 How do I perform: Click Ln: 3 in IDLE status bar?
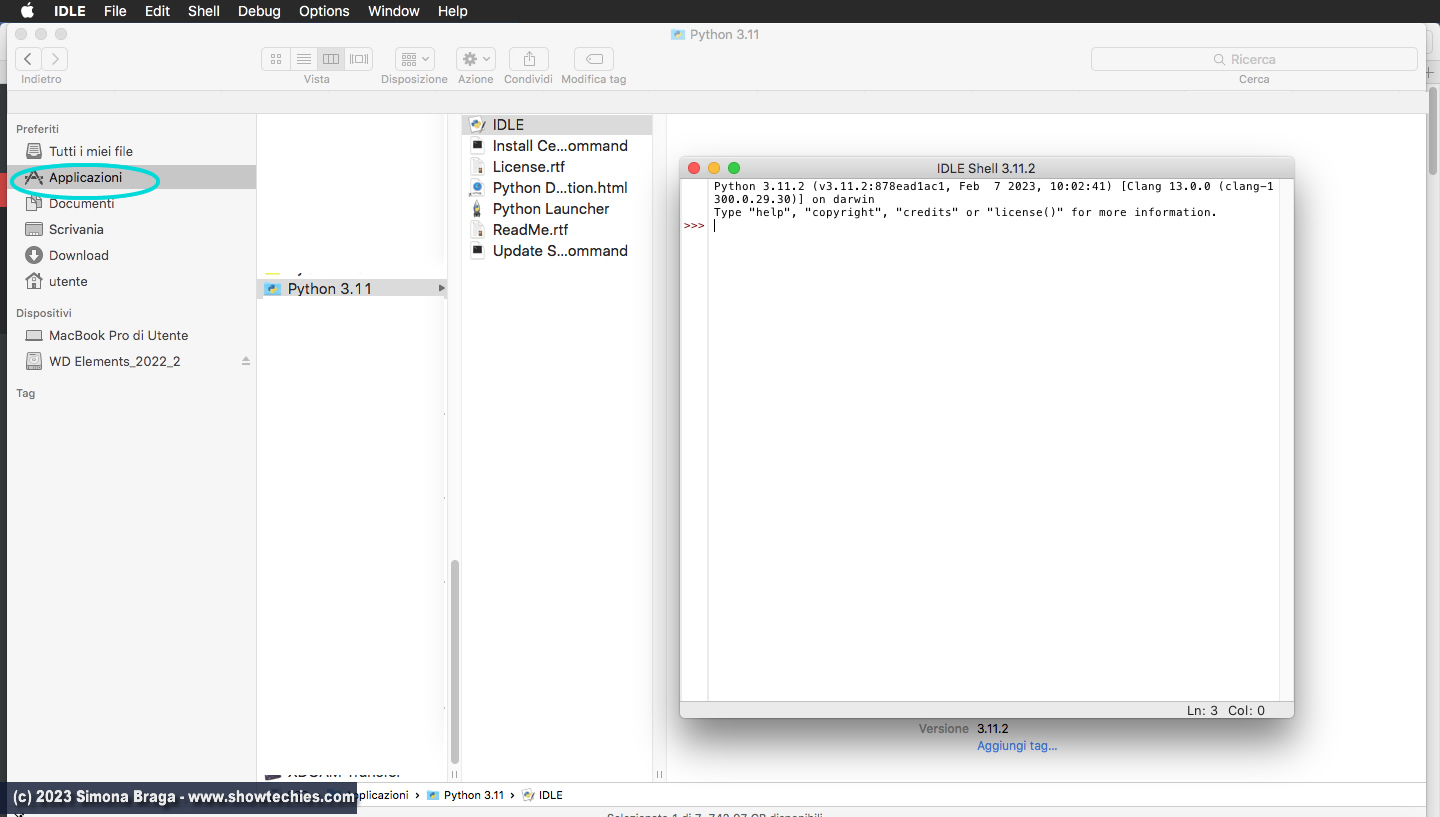tap(1202, 710)
